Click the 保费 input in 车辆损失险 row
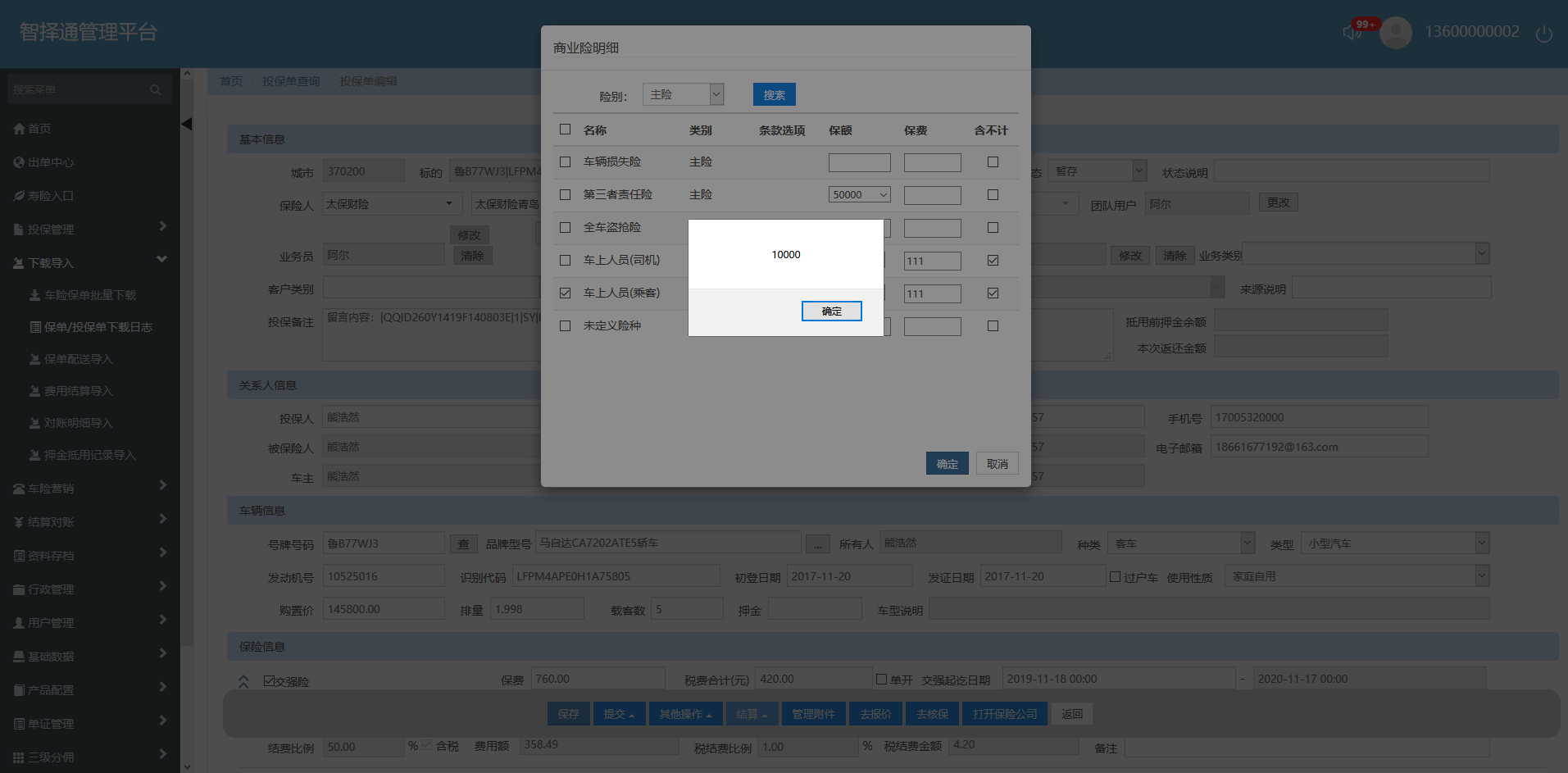The width and height of the screenshot is (1568, 773). click(x=933, y=162)
